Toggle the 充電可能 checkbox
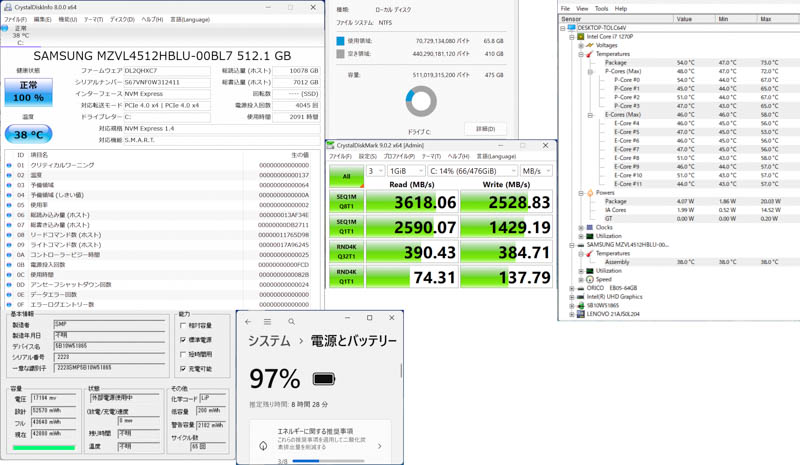 [183, 369]
